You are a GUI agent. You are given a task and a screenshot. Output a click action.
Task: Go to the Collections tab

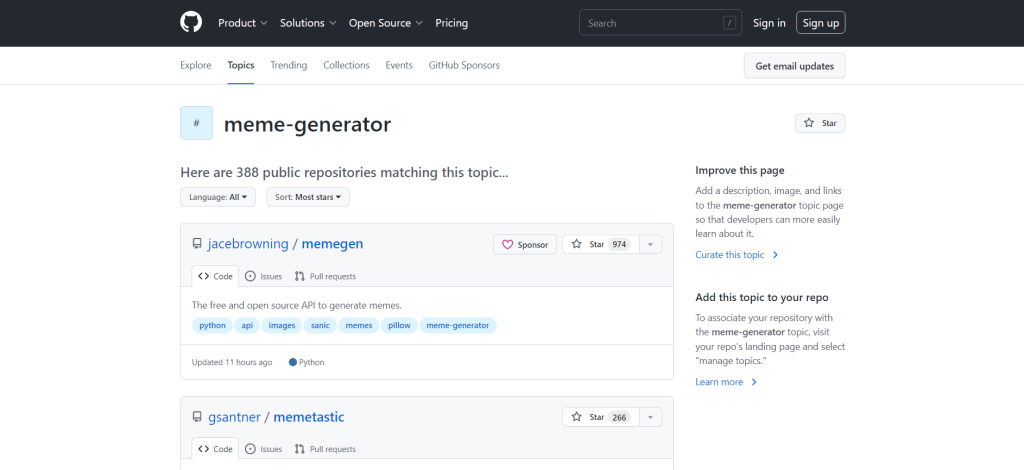[346, 65]
